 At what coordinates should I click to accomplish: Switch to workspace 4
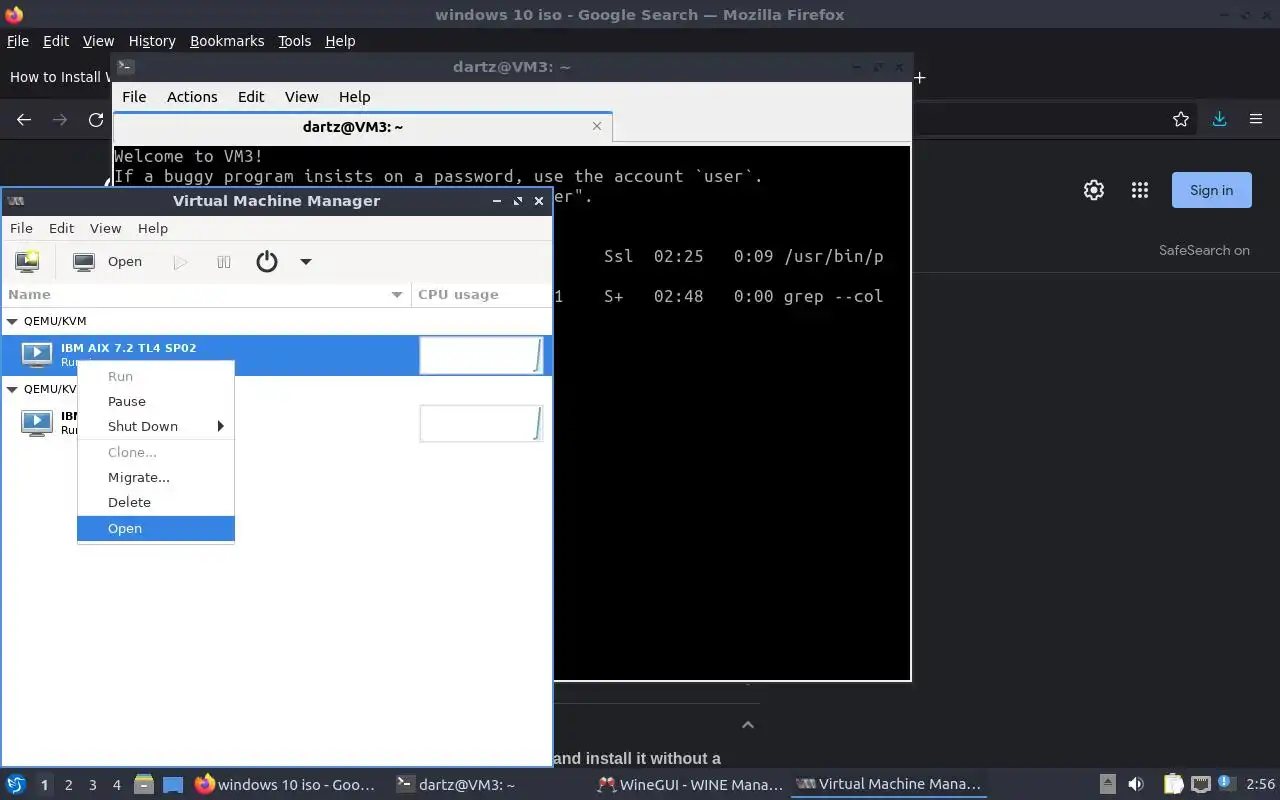pyautogui.click(x=116, y=785)
